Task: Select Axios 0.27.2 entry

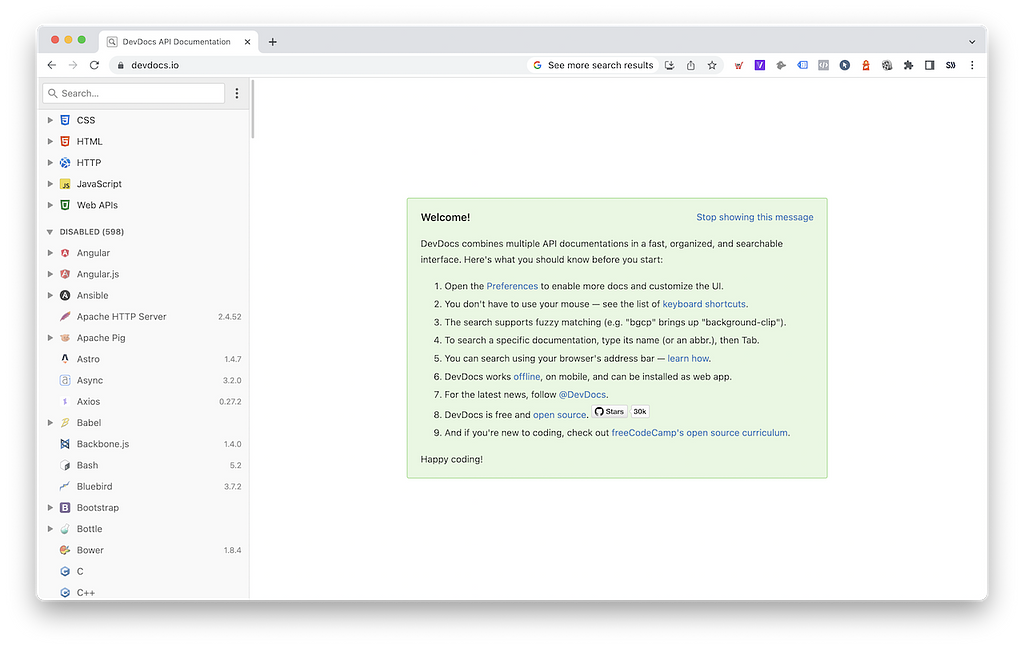Action: click(146, 402)
